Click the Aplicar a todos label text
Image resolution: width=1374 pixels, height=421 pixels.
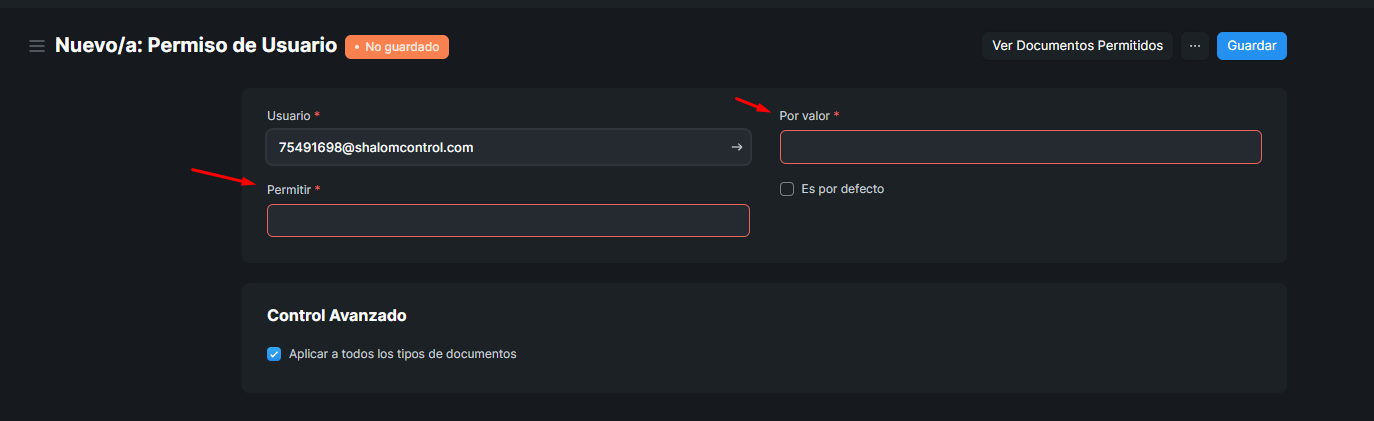pos(403,354)
